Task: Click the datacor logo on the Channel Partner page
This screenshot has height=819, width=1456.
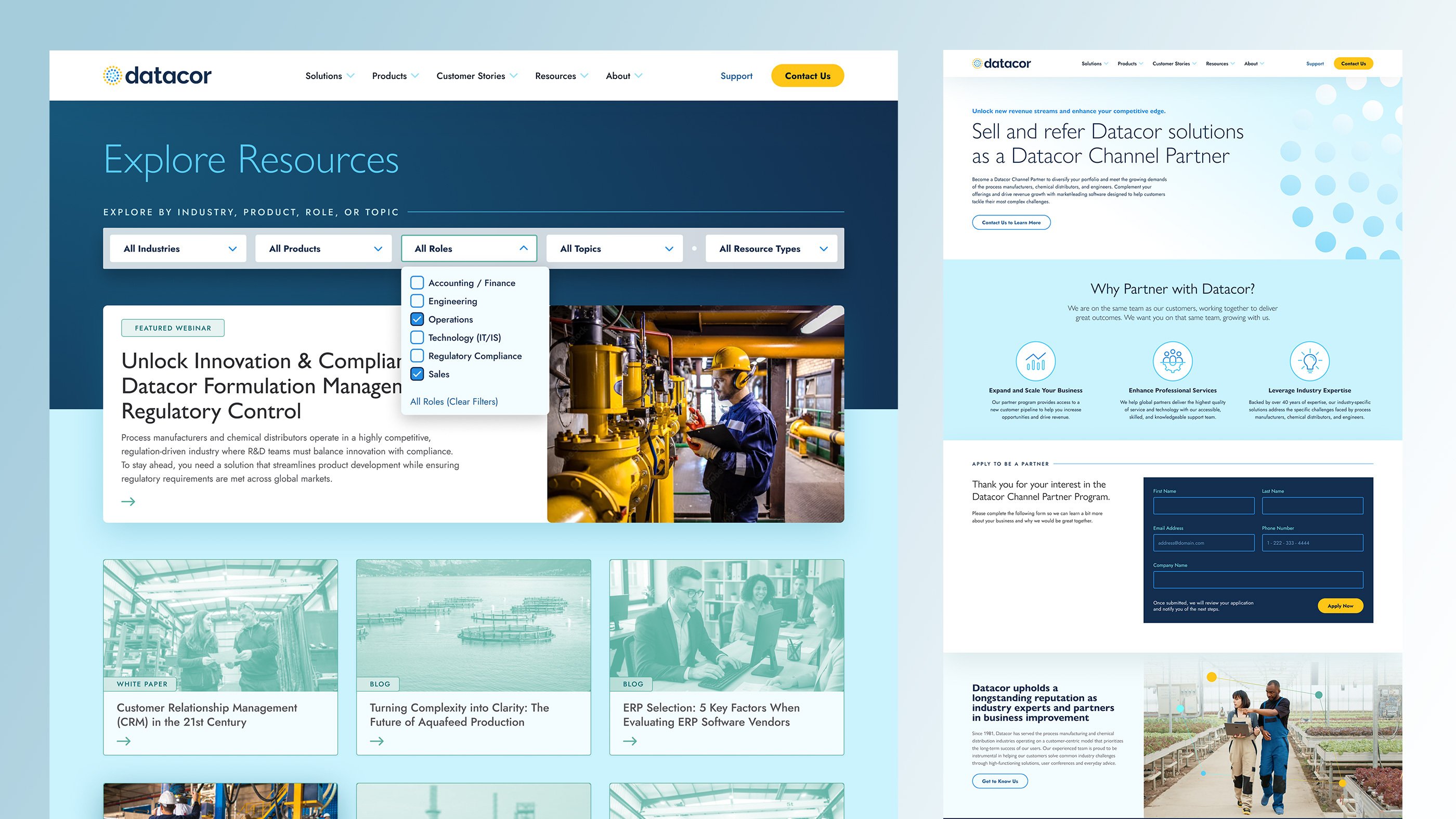Action: click(1001, 63)
